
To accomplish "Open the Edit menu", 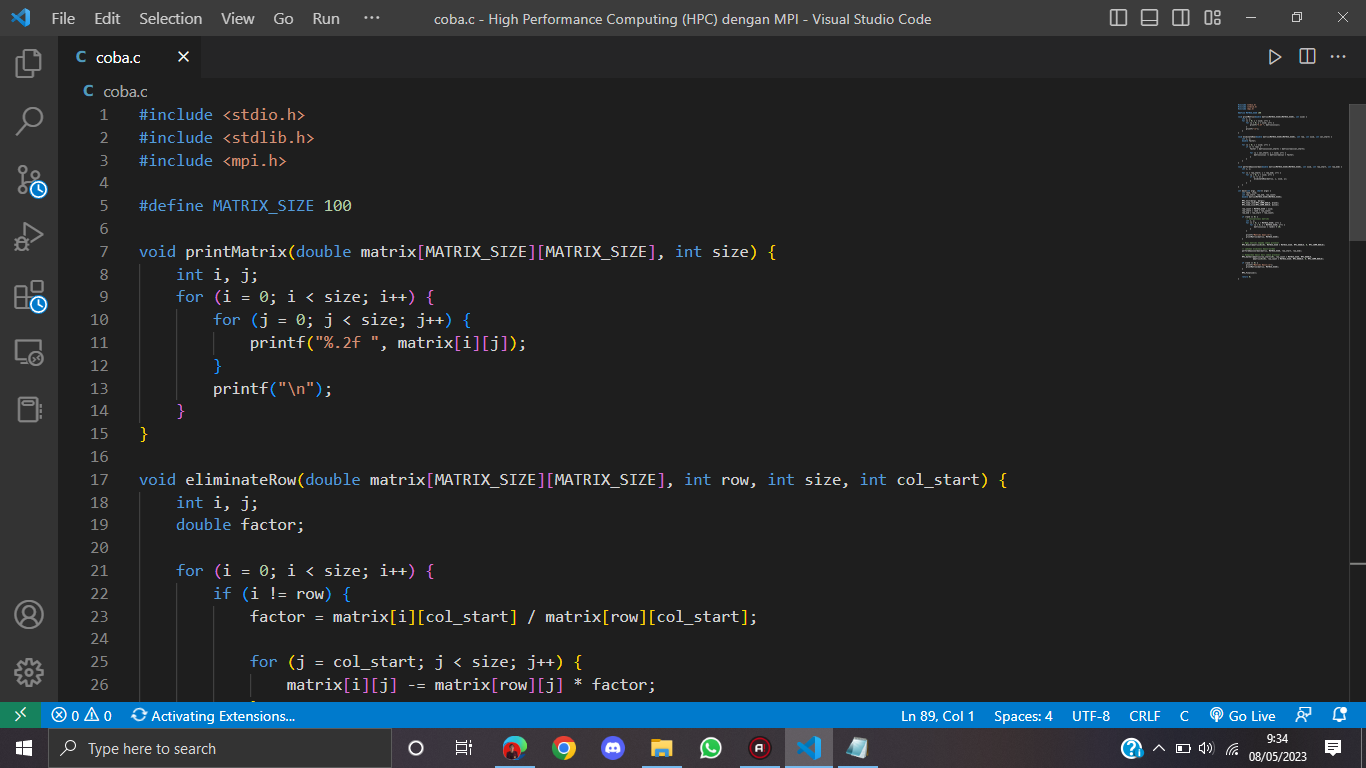I will coord(107,18).
